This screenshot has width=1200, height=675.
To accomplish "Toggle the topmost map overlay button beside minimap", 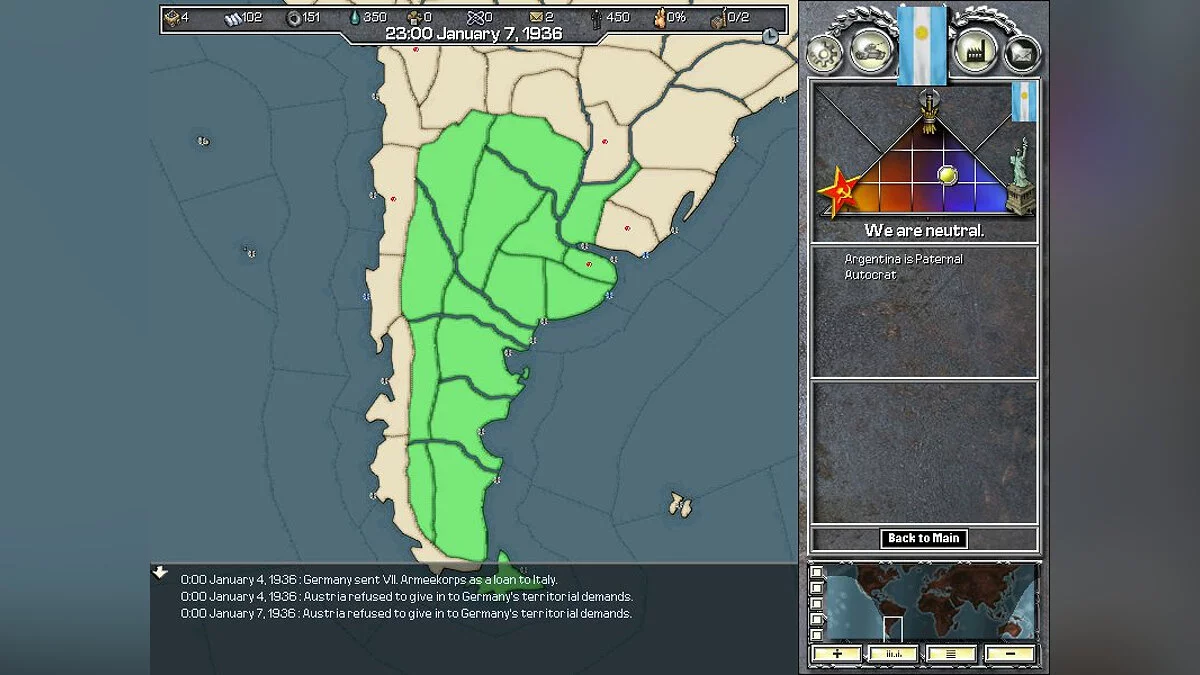I will pos(816,572).
